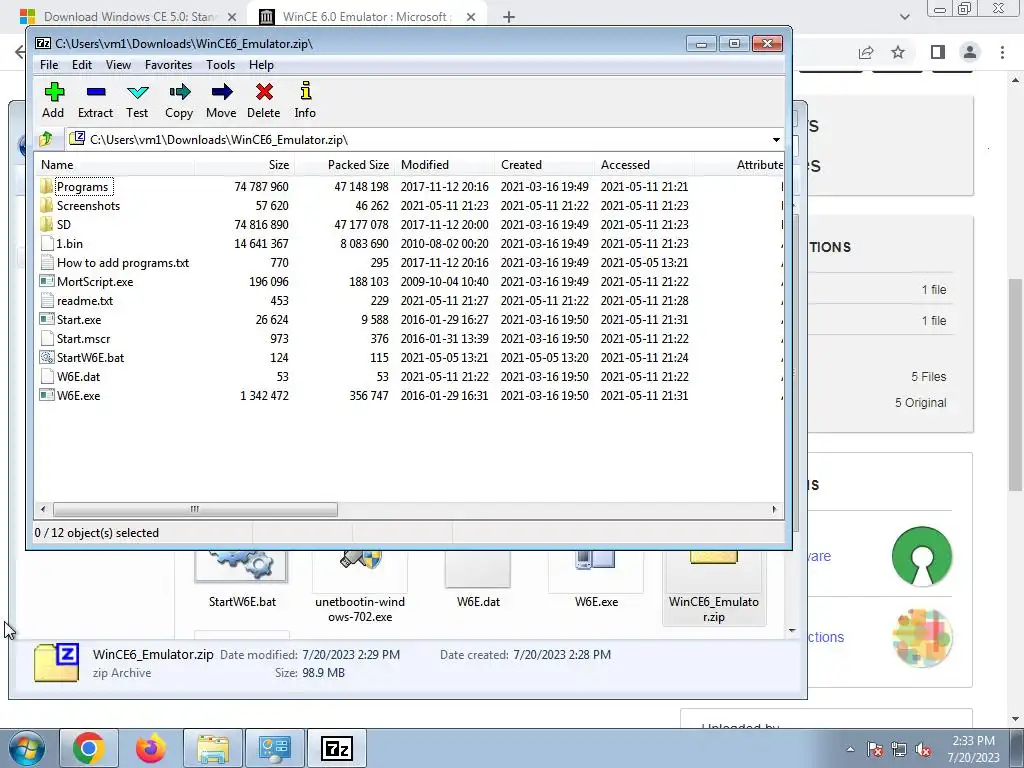Open File Explorer from the taskbar
Viewport: 1024px width, 768px height.
[213, 748]
